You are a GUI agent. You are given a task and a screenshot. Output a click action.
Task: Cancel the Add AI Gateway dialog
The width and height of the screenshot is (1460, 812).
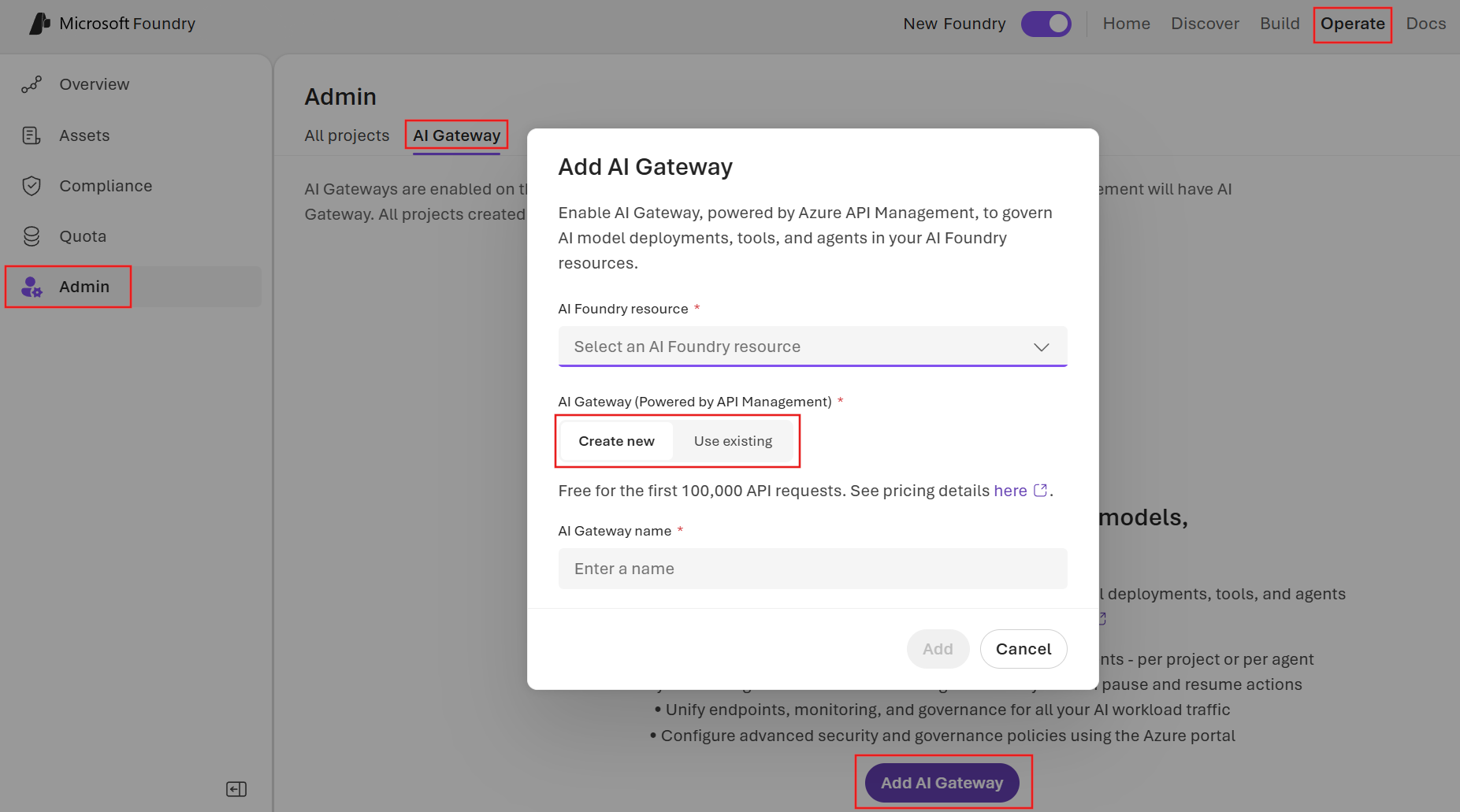click(x=1023, y=649)
